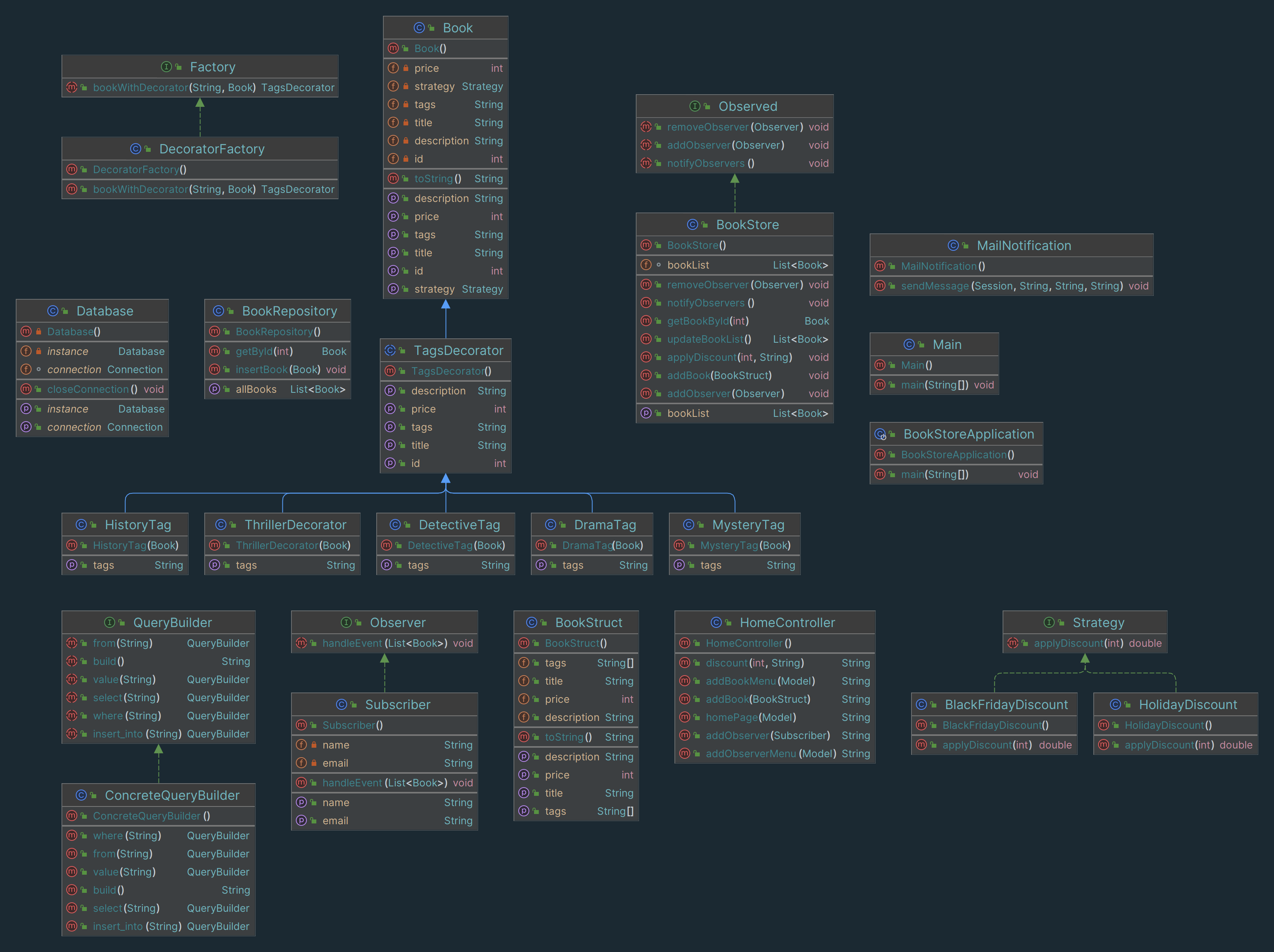Click the class icon beside BookStruct header
The height and width of the screenshot is (952, 1274).
(532, 623)
